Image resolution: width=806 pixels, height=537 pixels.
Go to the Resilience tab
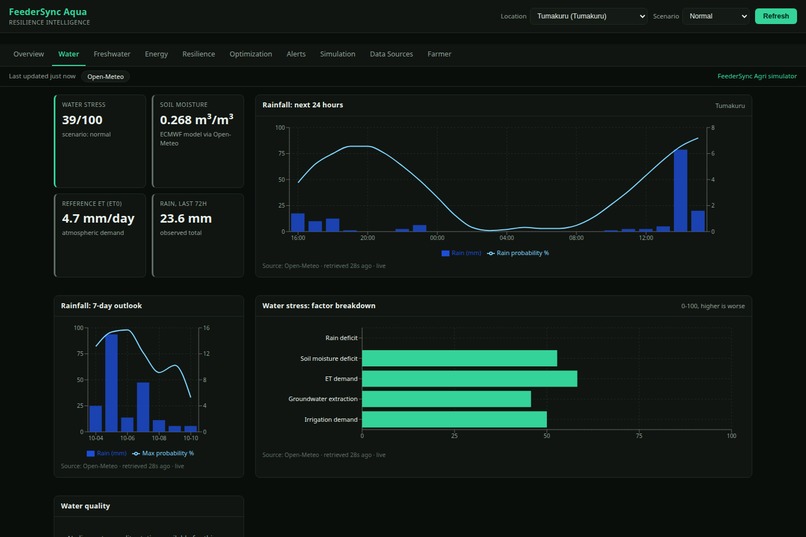(198, 54)
